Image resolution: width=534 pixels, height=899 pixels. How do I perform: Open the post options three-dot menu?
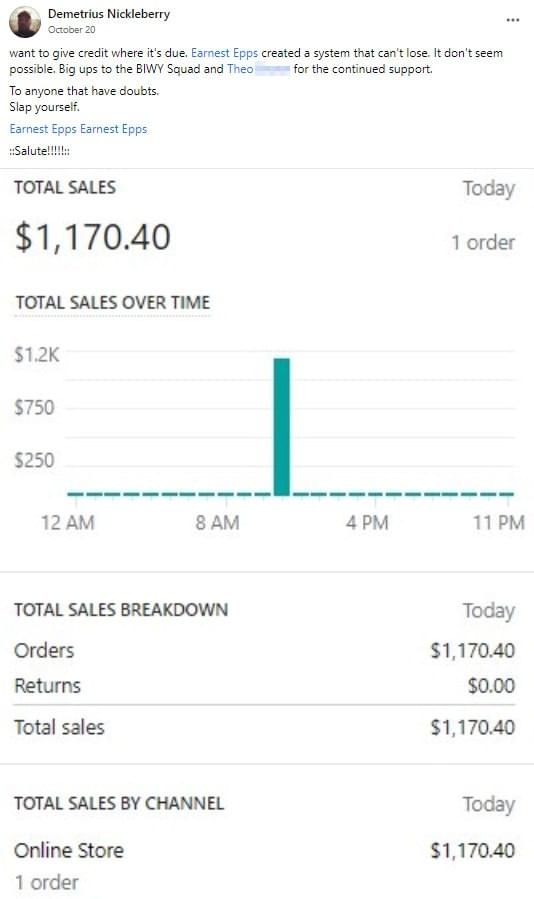[x=513, y=20]
